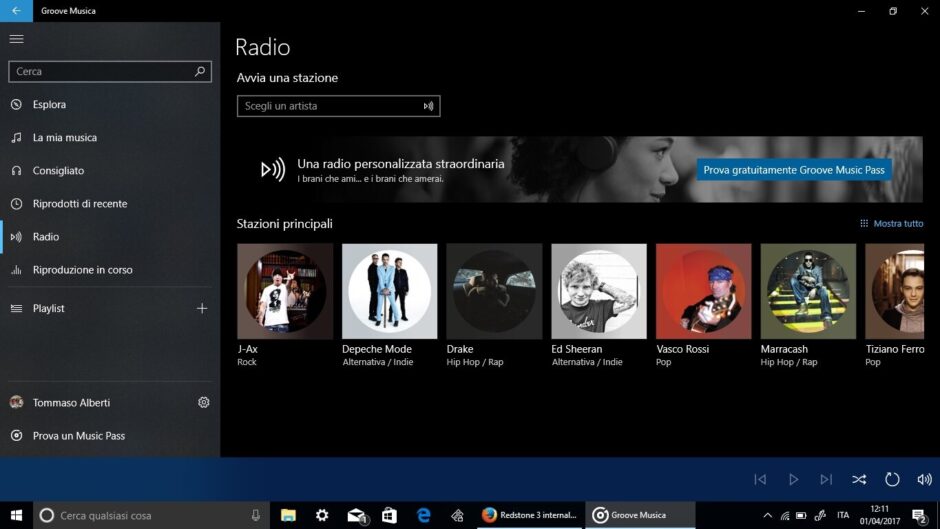This screenshot has height=529, width=940.
Task: Click the grid icon beside Mostra tutto
Action: [x=864, y=223]
